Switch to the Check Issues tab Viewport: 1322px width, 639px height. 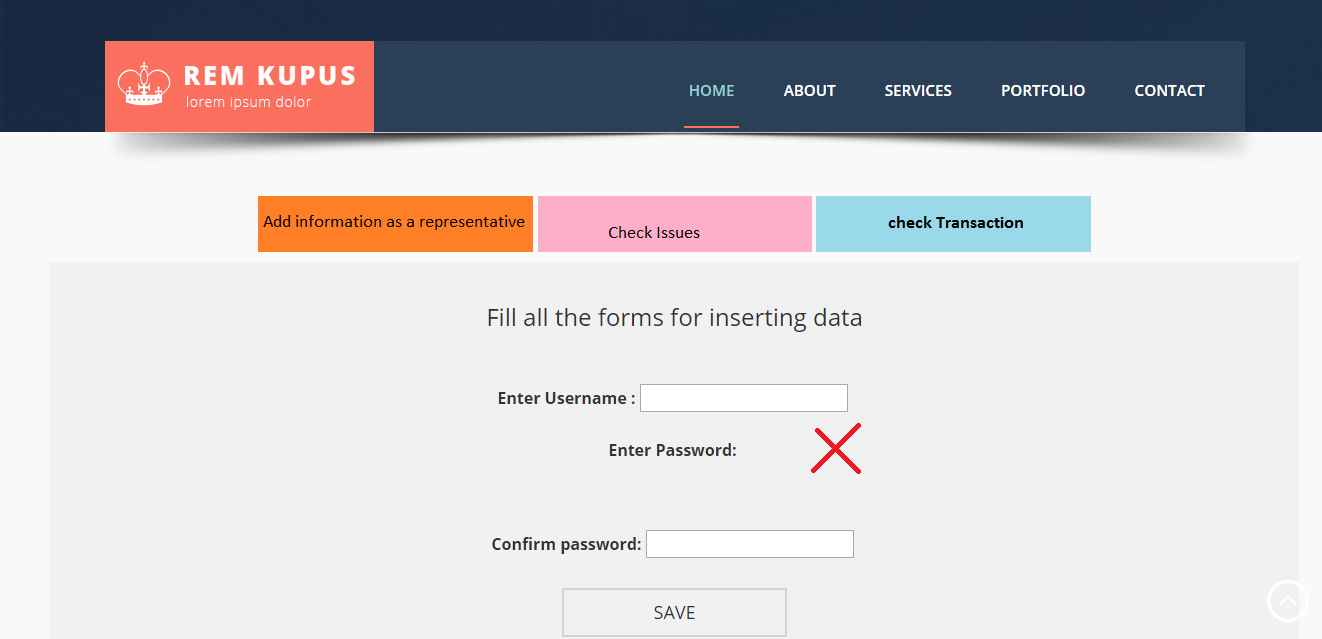pos(675,224)
